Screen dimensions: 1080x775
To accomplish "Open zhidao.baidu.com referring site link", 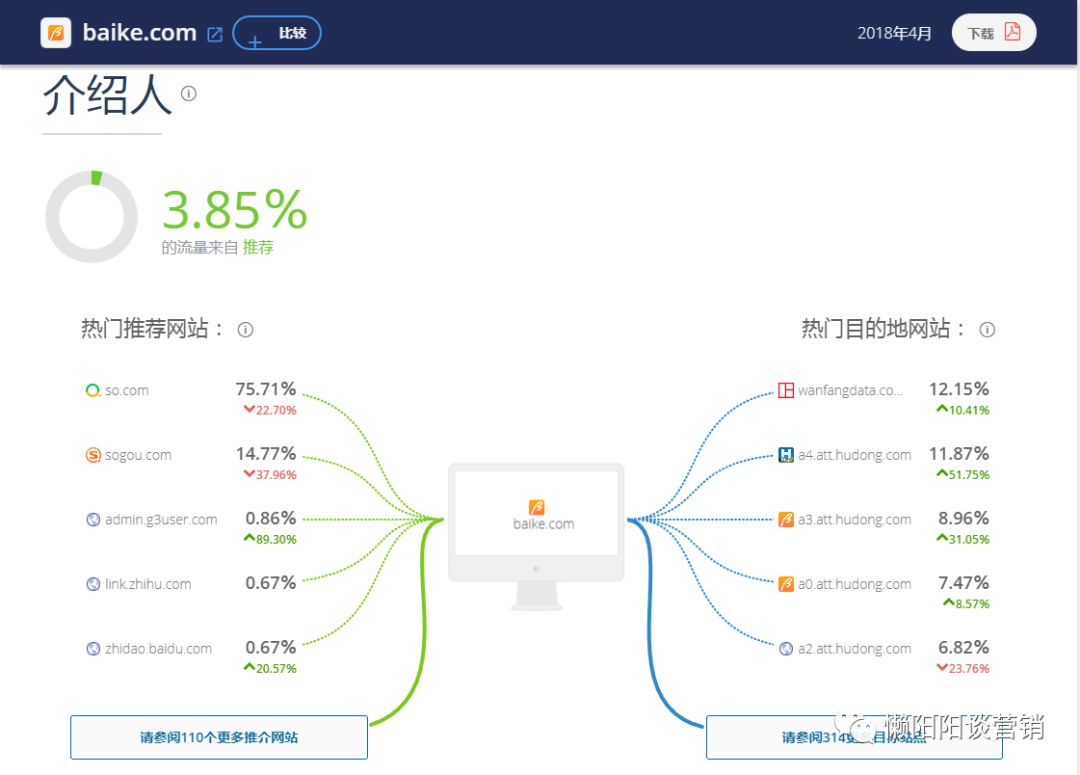I will (x=158, y=649).
